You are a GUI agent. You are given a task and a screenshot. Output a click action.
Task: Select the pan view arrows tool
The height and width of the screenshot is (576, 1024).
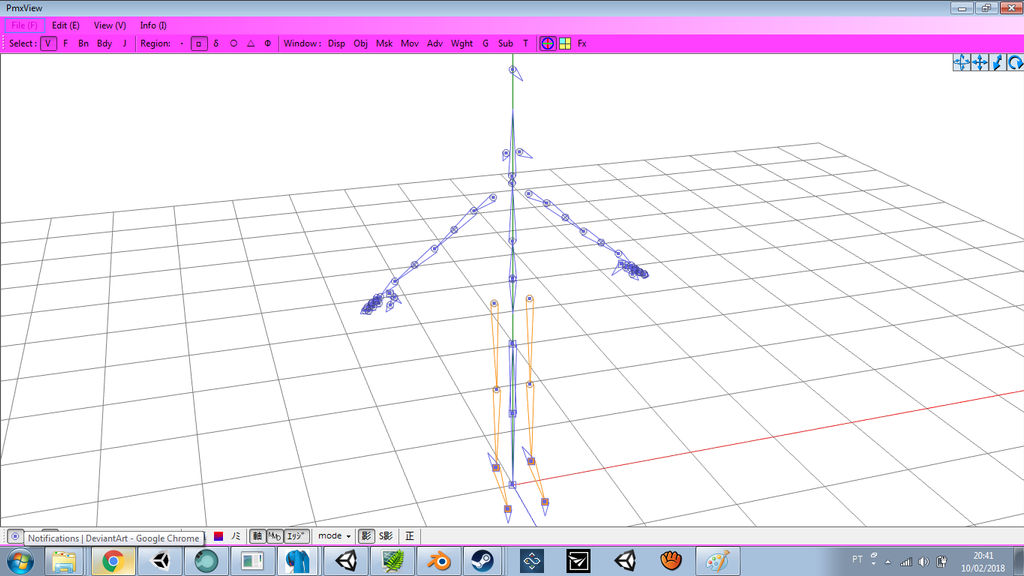tap(978, 62)
